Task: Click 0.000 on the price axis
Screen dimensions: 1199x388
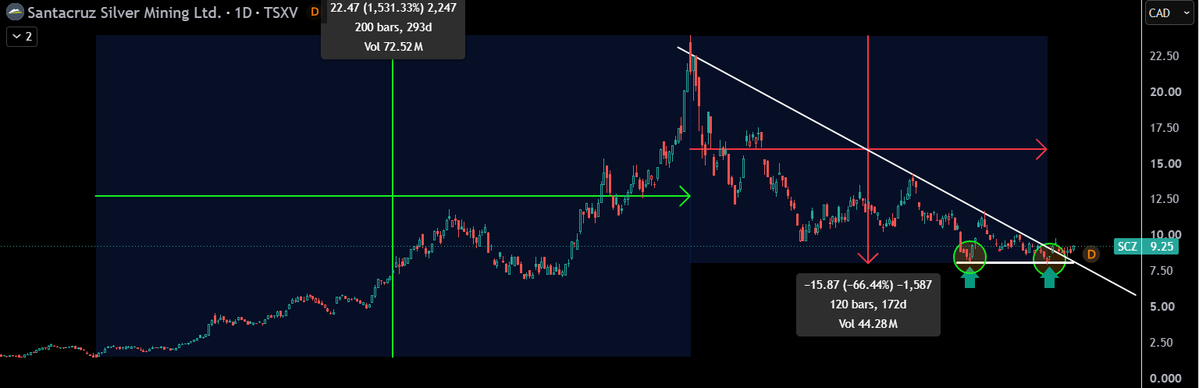Action: (x=1166, y=378)
